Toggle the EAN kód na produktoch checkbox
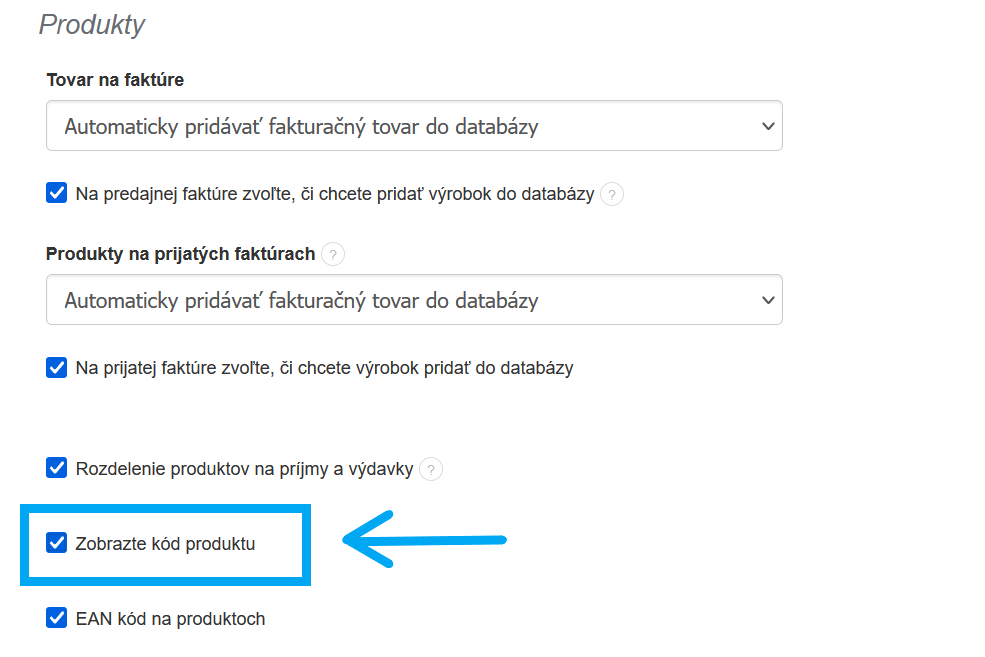 tap(57, 618)
